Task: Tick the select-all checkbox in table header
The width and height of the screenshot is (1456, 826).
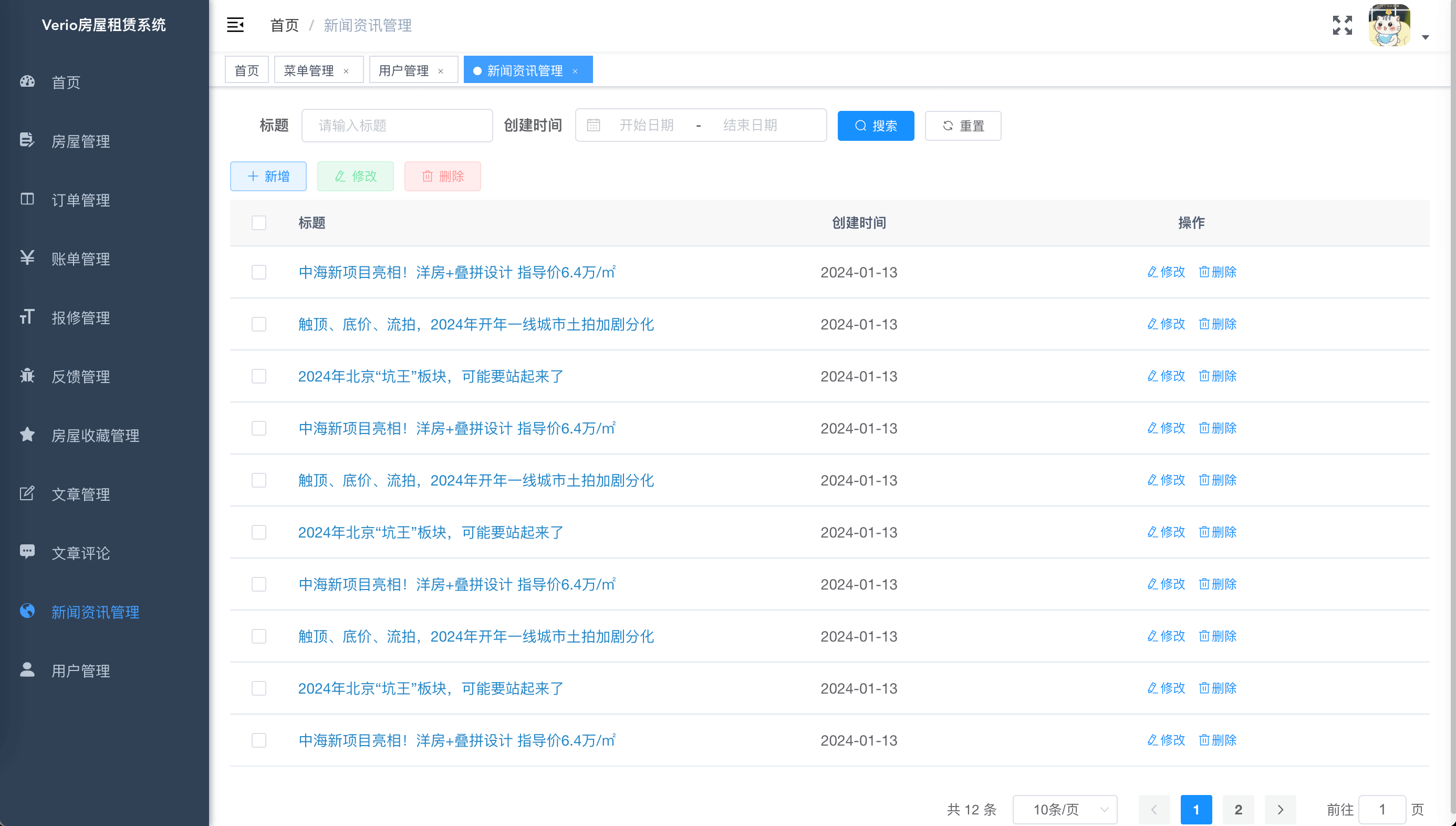Action: [259, 222]
